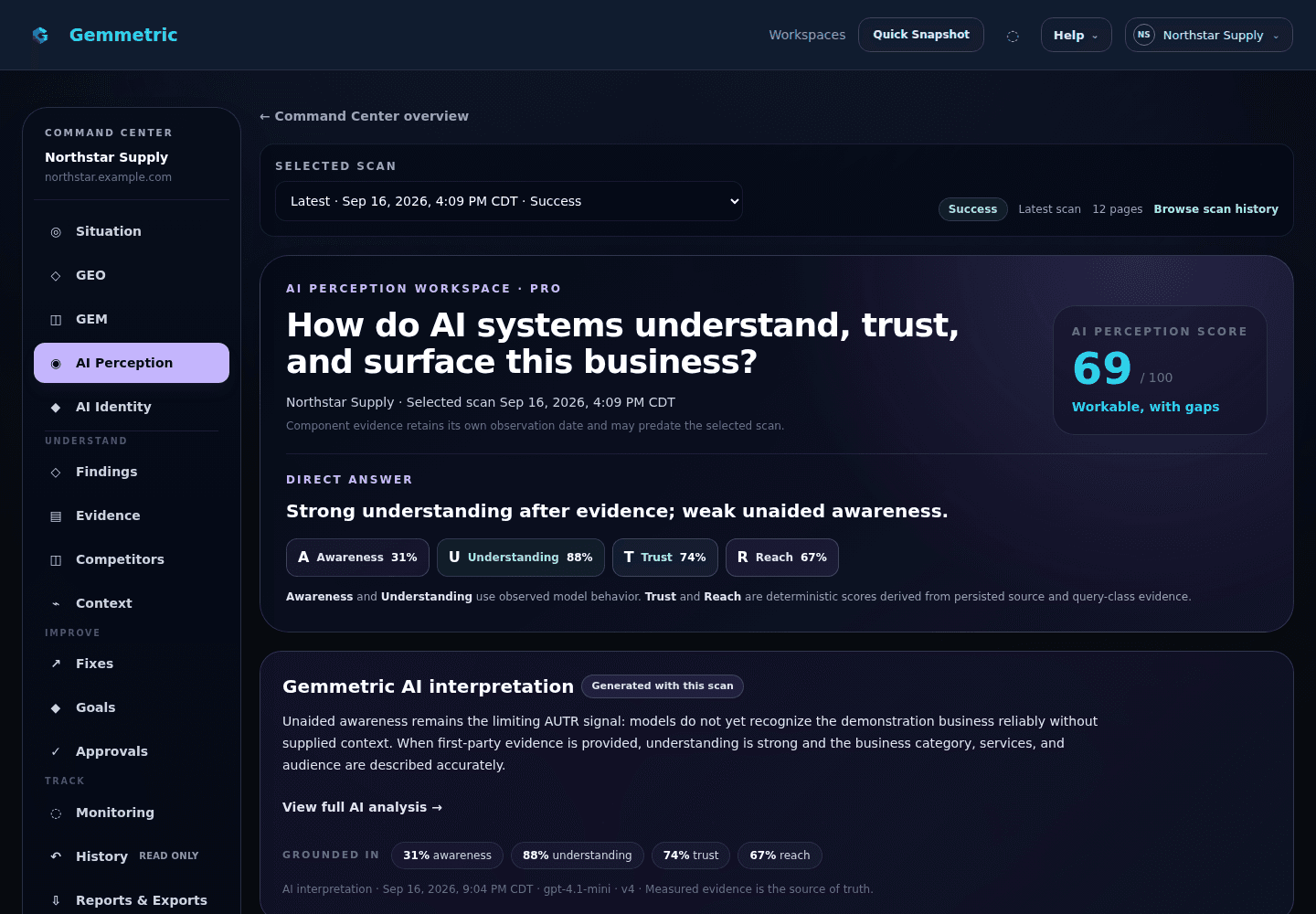Click the 67% reach grounded pill

[780, 856]
